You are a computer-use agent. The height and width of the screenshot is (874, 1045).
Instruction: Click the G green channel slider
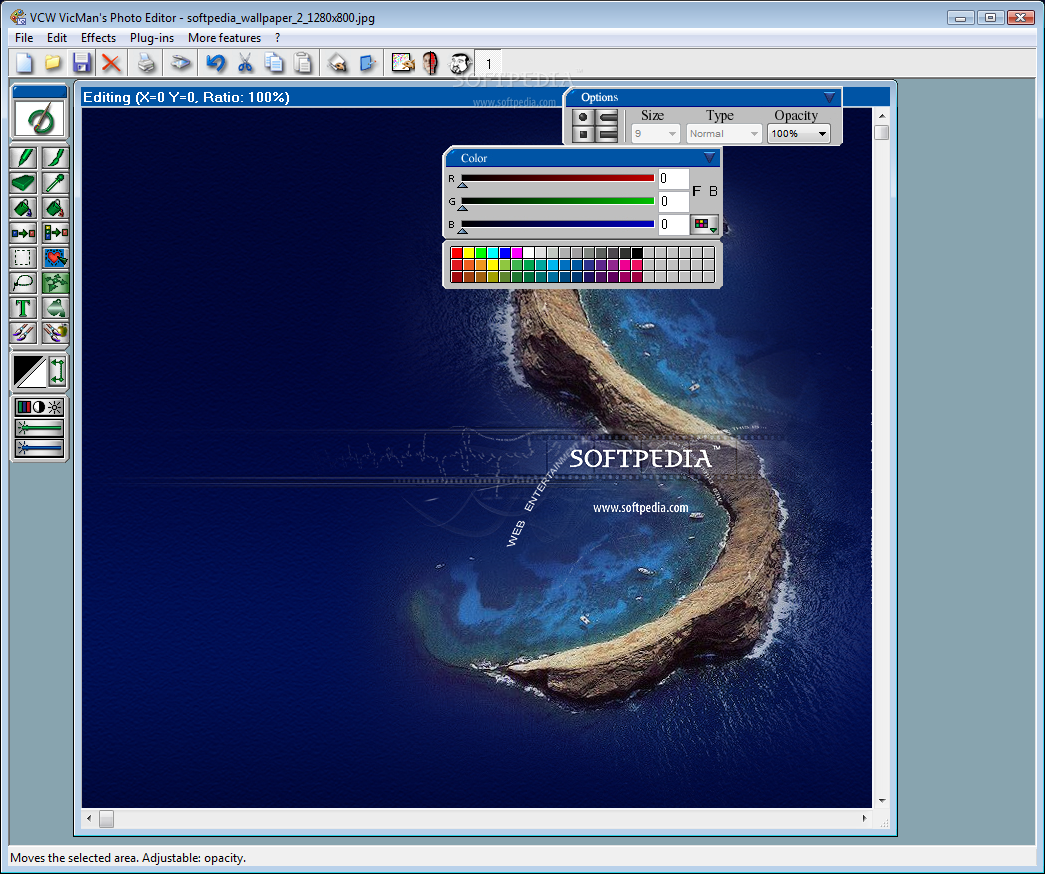(x=557, y=201)
